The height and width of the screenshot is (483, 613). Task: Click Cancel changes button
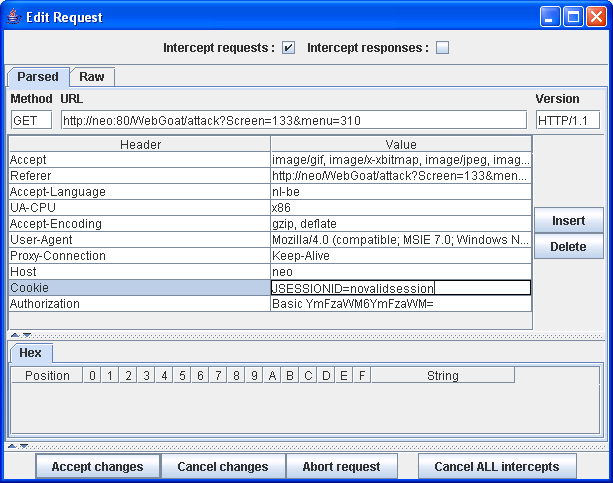pyautogui.click(x=222, y=466)
